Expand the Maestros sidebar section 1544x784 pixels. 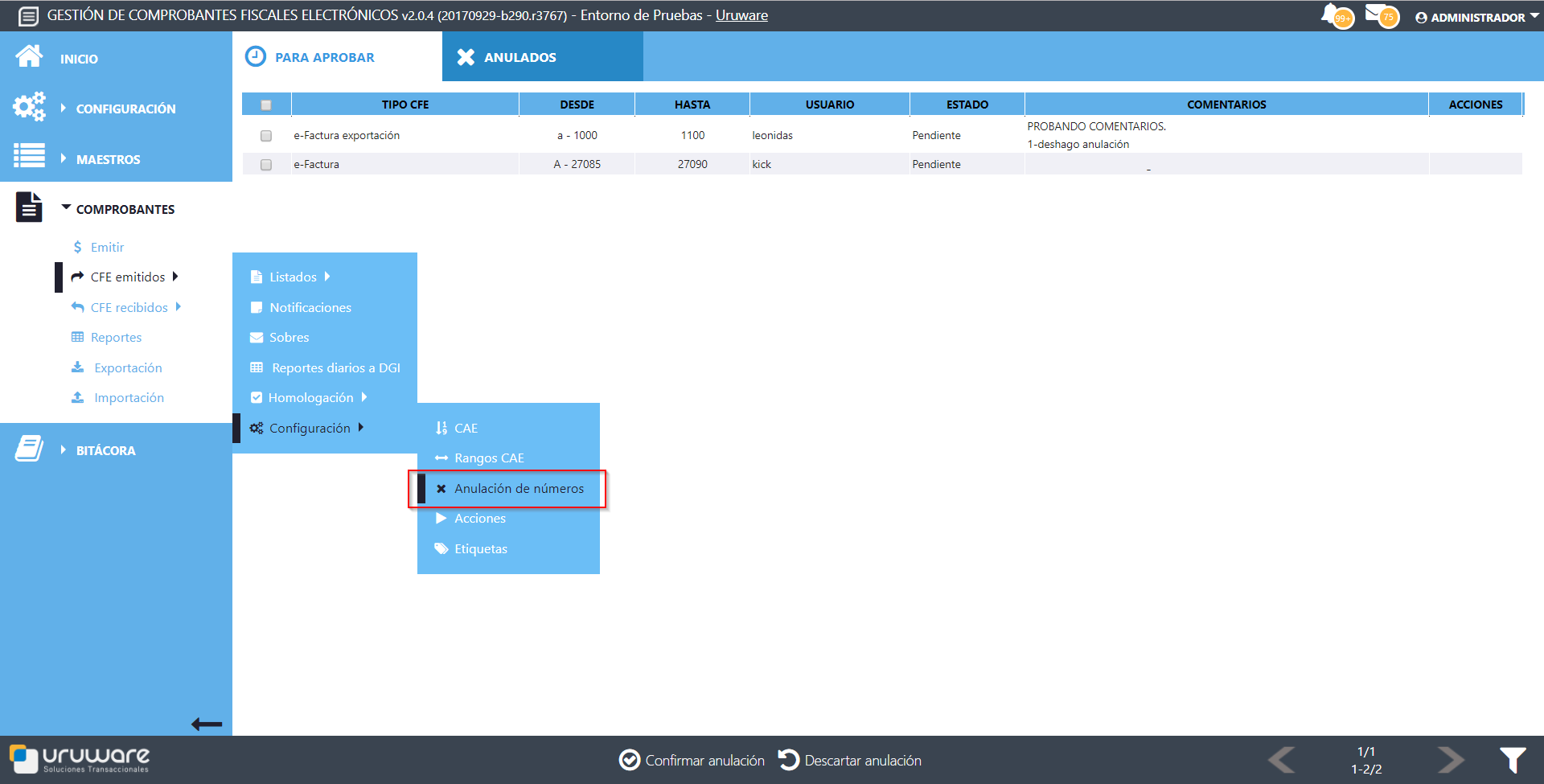[x=108, y=159]
